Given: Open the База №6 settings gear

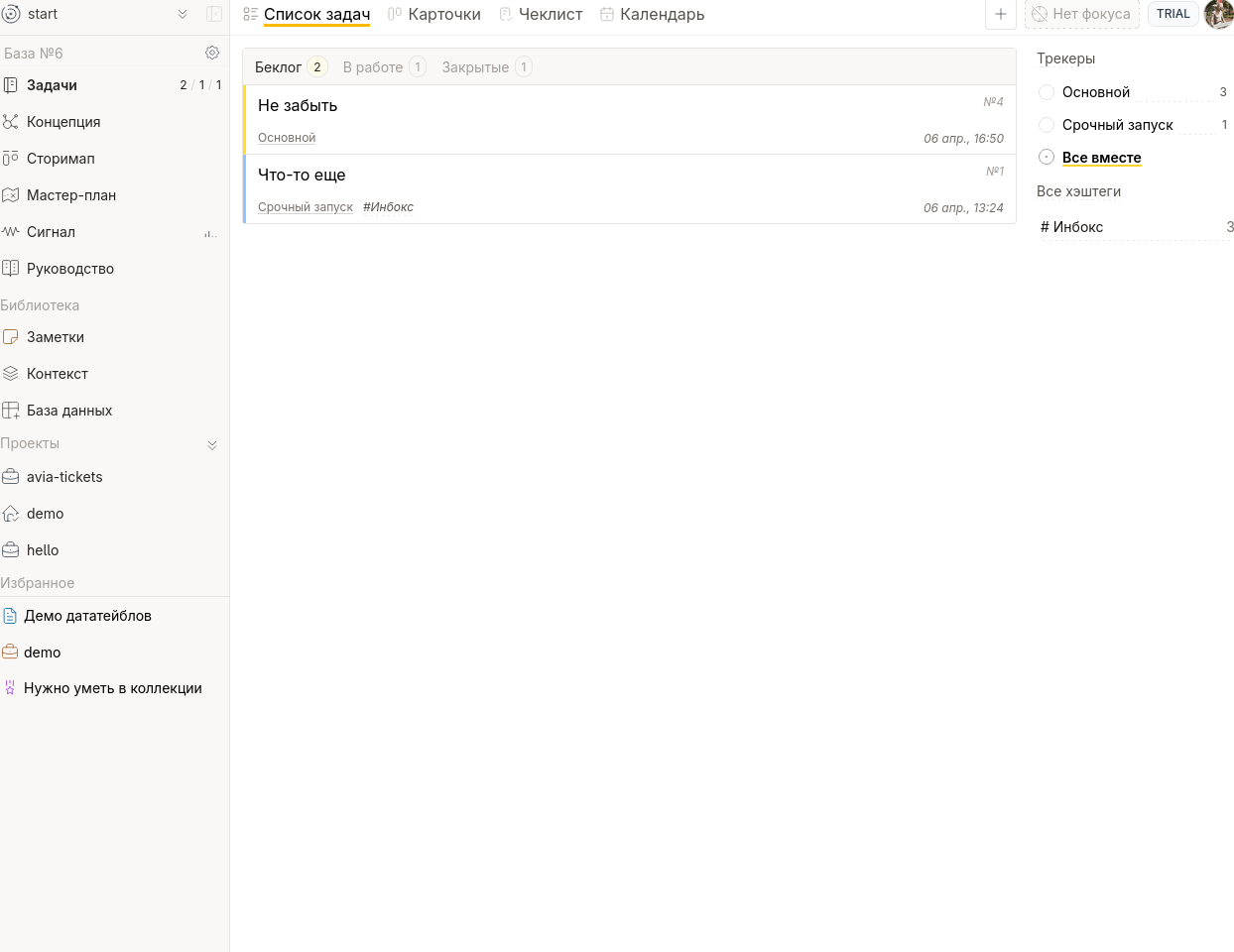Looking at the screenshot, I should [212, 53].
